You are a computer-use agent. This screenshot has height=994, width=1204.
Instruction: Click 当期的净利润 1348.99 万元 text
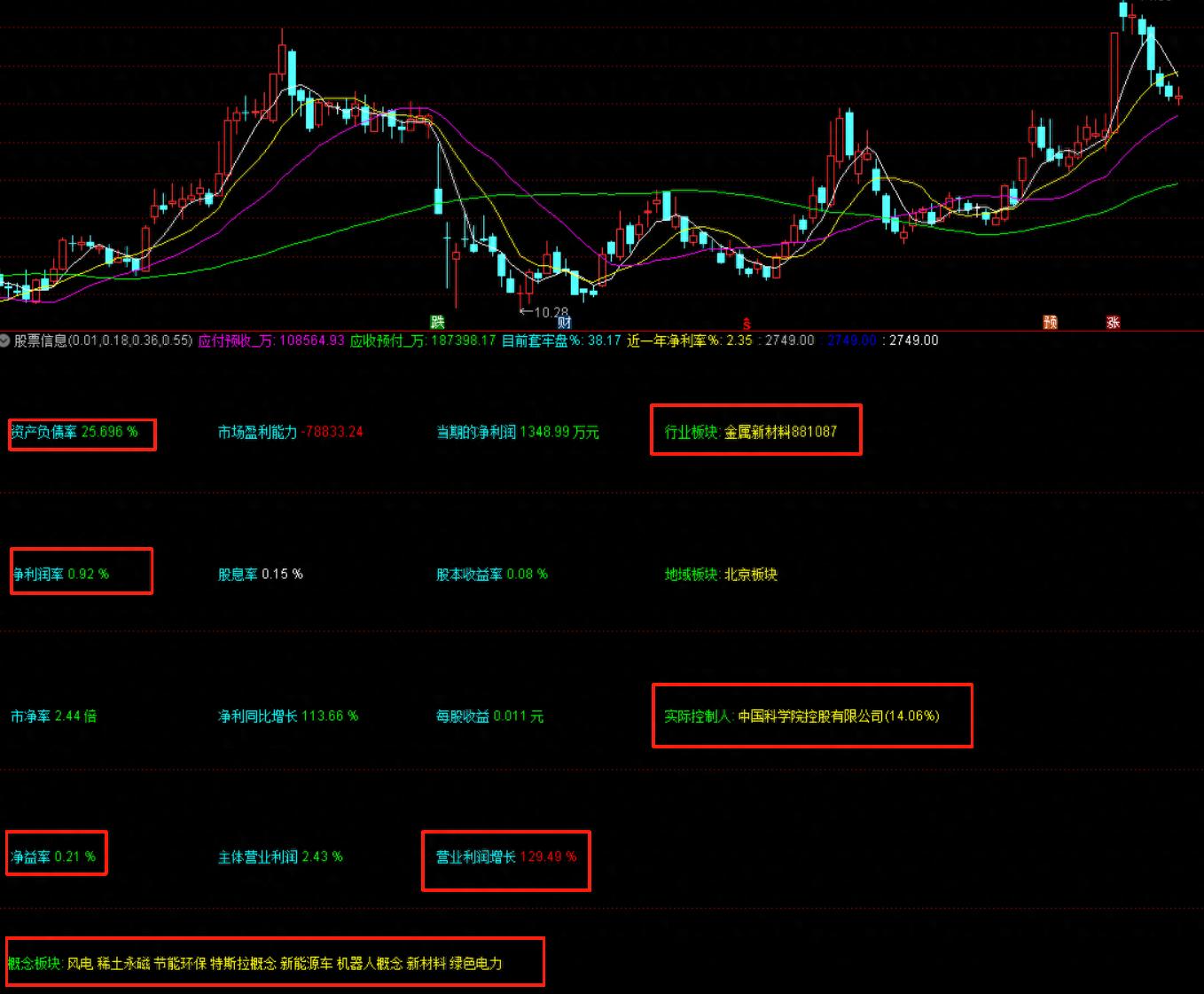tap(518, 432)
